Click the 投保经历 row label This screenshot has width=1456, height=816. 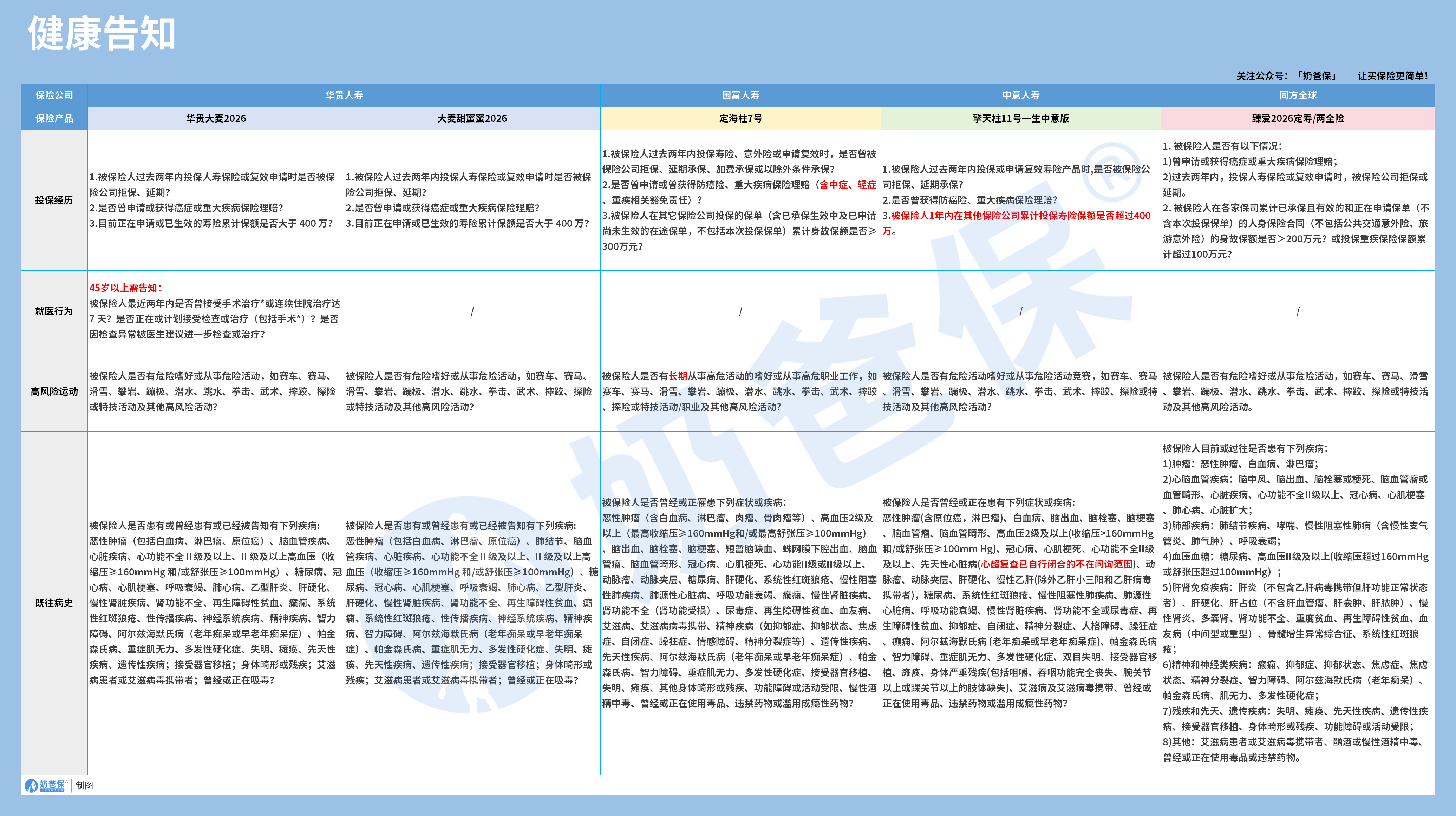pyautogui.click(x=54, y=200)
